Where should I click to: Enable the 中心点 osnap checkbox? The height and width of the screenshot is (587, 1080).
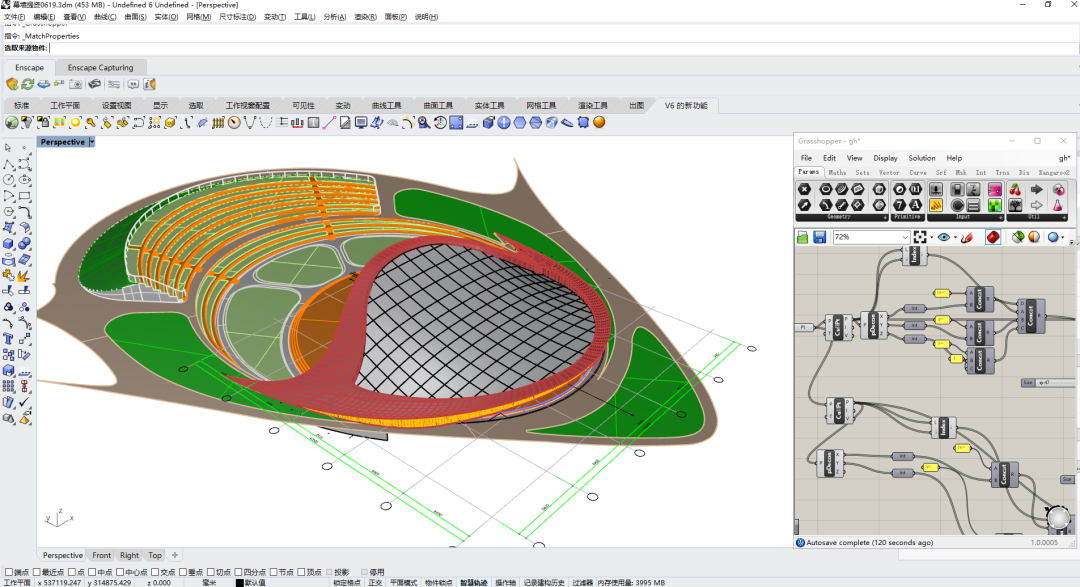click(x=120, y=572)
